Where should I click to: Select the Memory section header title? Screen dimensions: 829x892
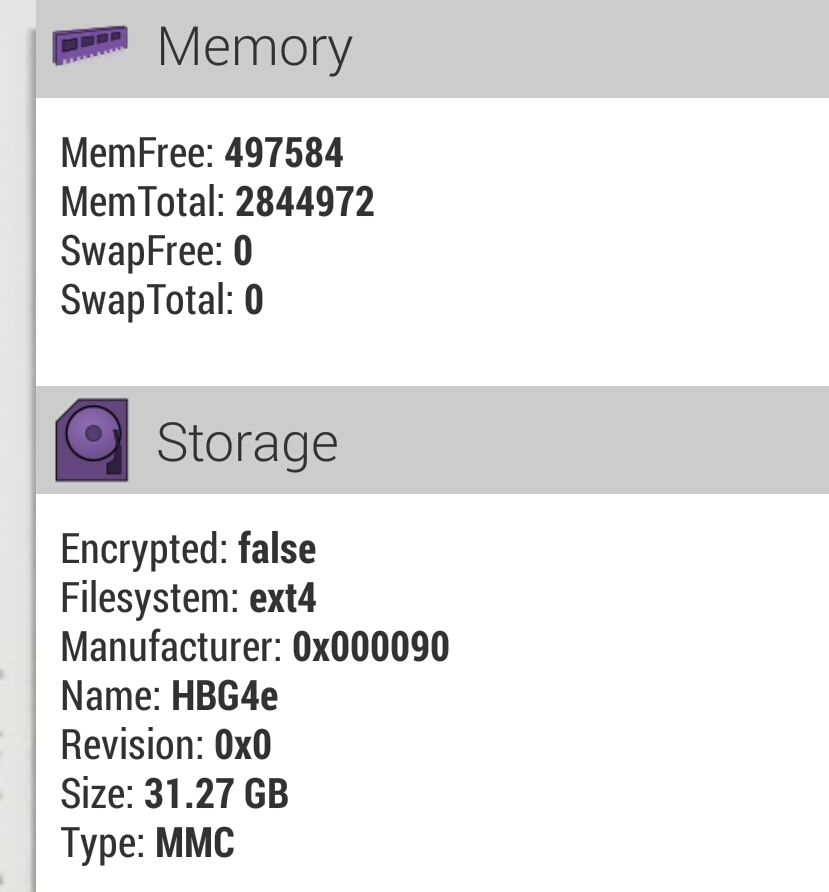point(254,47)
